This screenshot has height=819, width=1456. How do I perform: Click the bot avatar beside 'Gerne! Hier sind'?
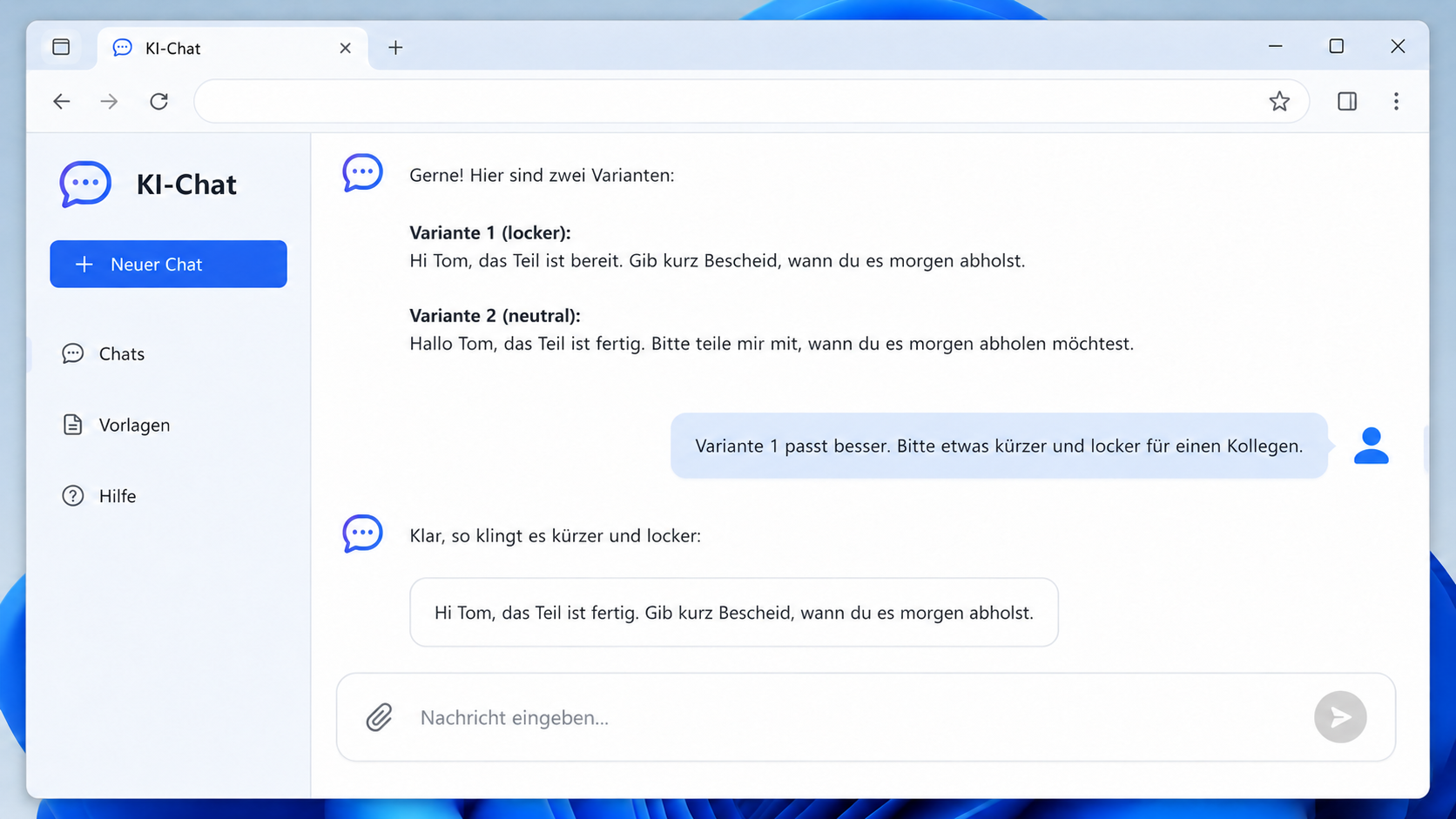pos(362,172)
